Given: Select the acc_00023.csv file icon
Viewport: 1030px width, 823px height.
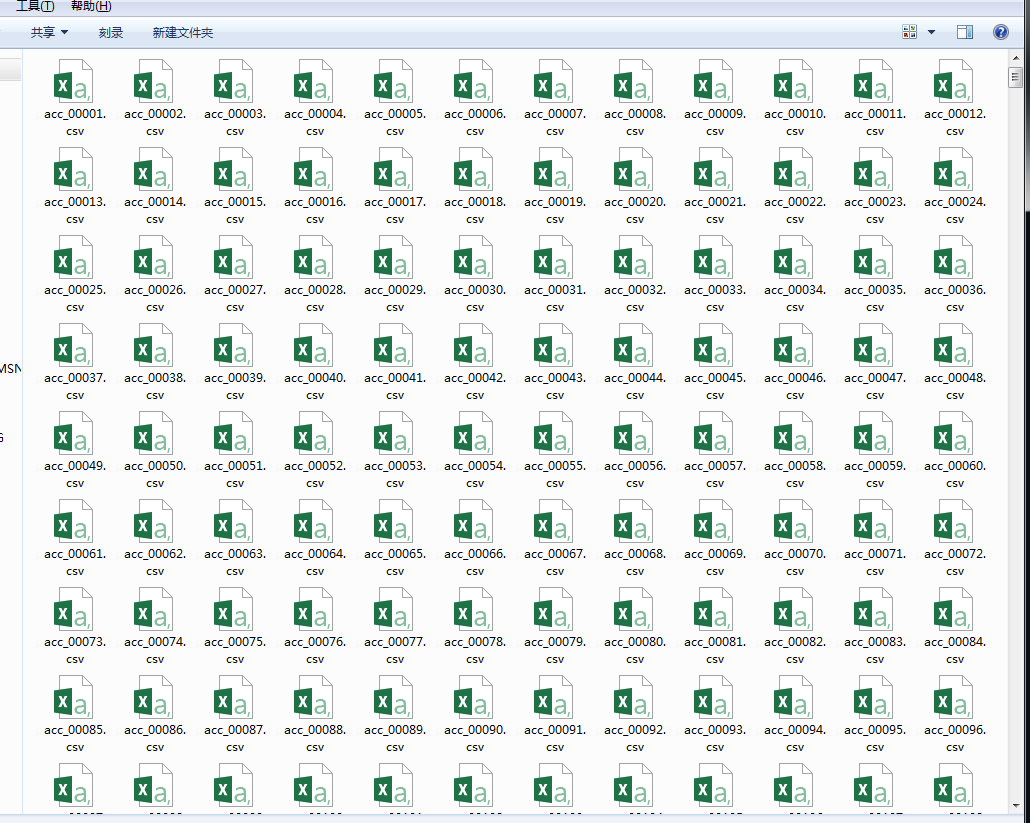Looking at the screenshot, I should click(x=874, y=169).
